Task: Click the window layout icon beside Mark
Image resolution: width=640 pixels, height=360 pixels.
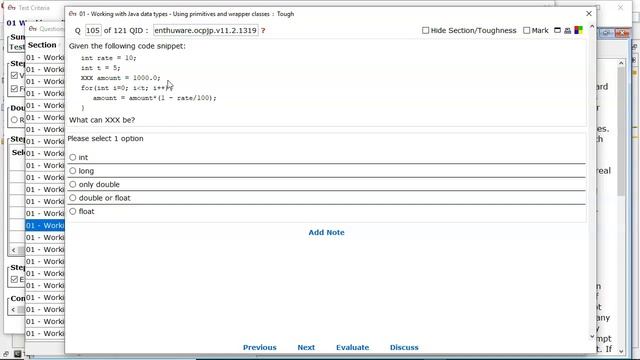Action: click(x=557, y=30)
